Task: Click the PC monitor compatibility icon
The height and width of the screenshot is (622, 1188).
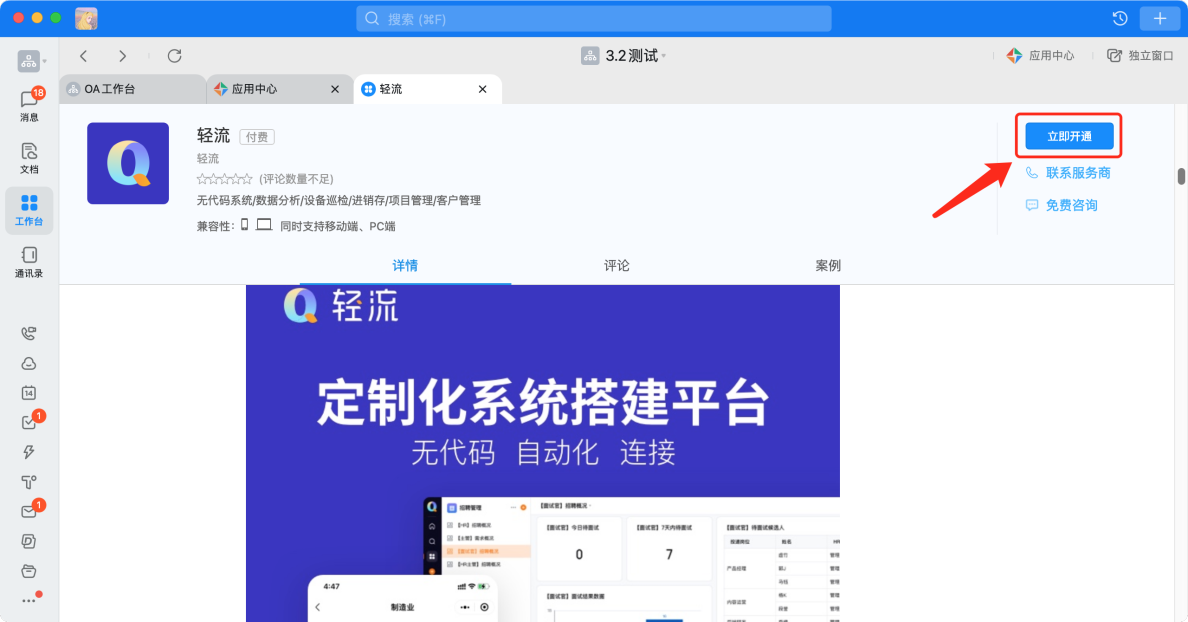Action: pyautogui.click(x=264, y=225)
